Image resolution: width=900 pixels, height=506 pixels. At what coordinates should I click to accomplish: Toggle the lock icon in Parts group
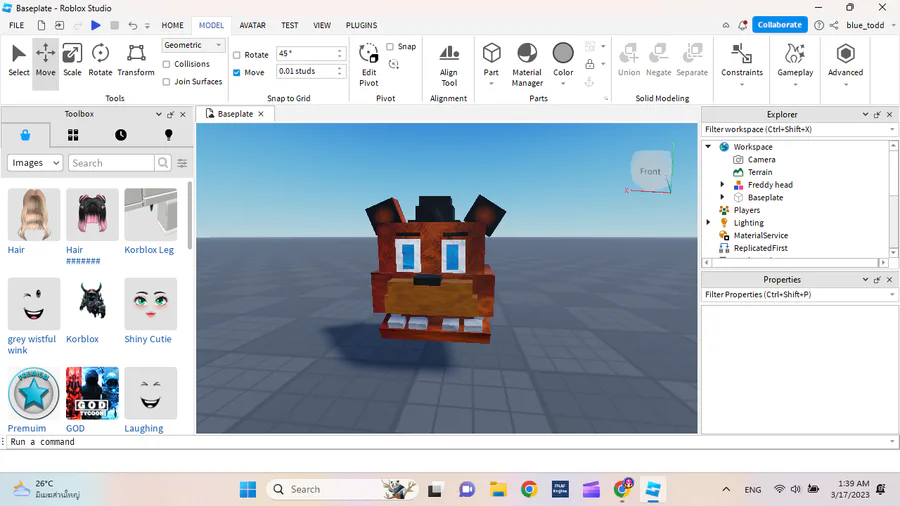[x=589, y=64]
